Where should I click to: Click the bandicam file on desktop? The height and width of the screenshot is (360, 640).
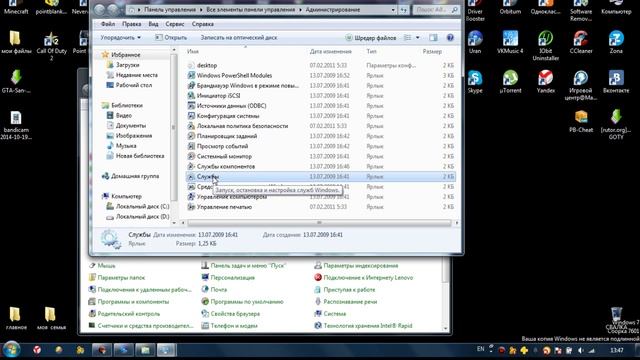16,125
